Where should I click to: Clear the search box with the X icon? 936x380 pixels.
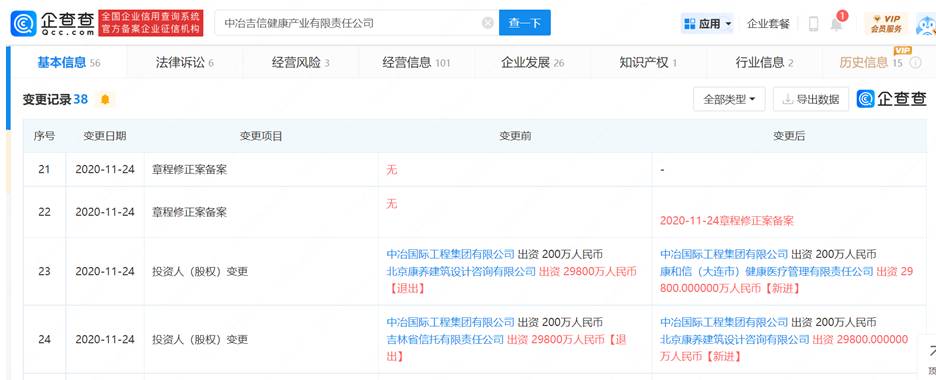pyautogui.click(x=488, y=23)
